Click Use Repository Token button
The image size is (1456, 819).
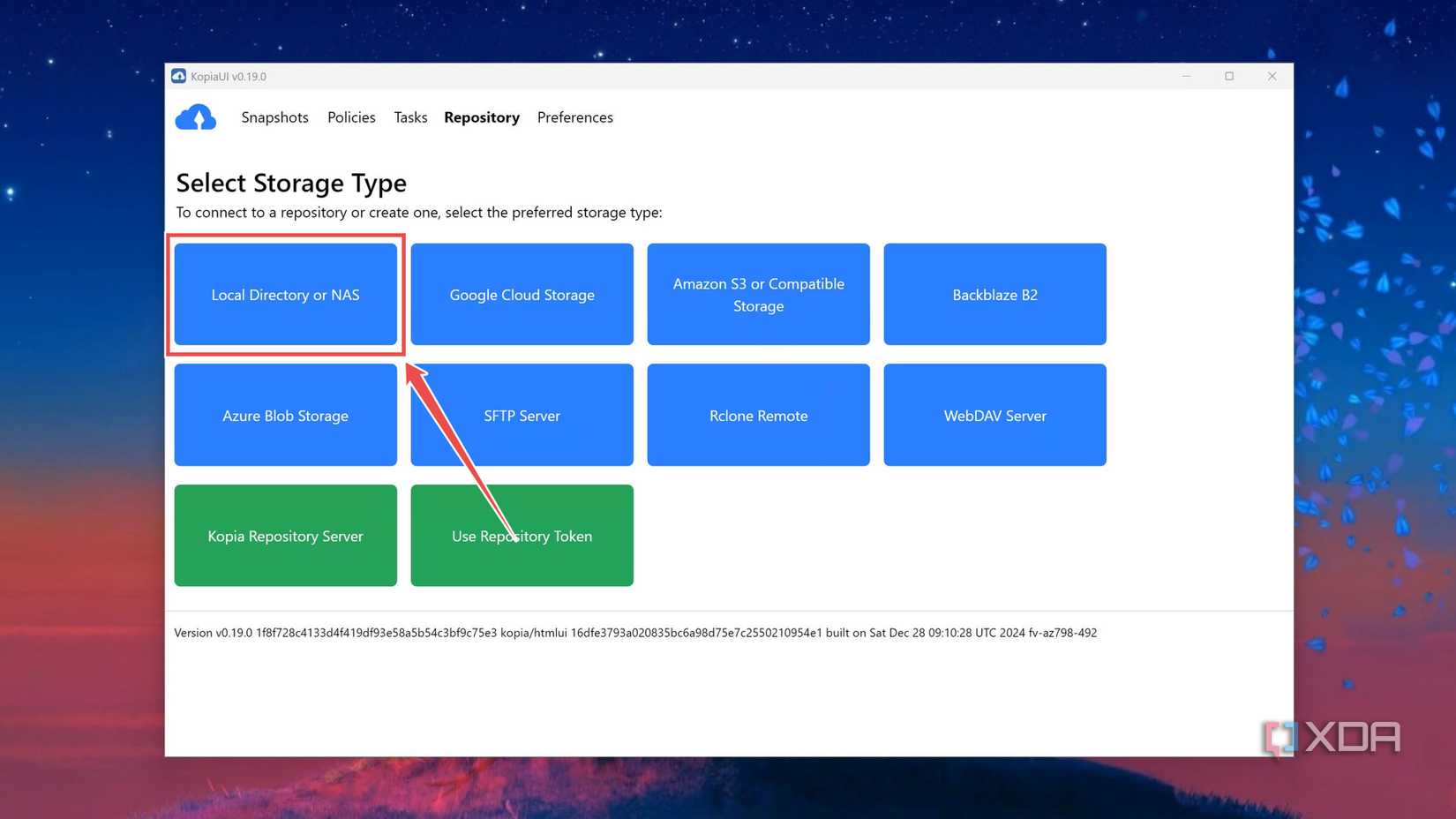pyautogui.click(x=522, y=536)
